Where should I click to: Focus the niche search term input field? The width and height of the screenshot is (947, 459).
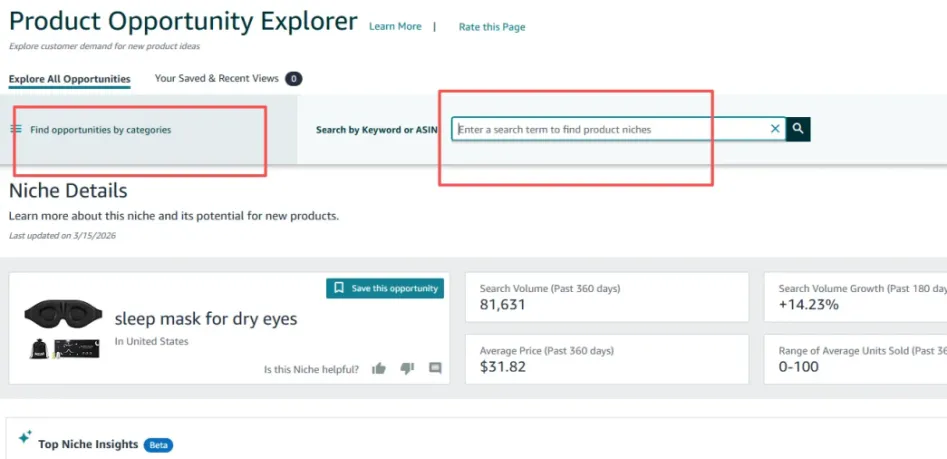click(x=610, y=129)
